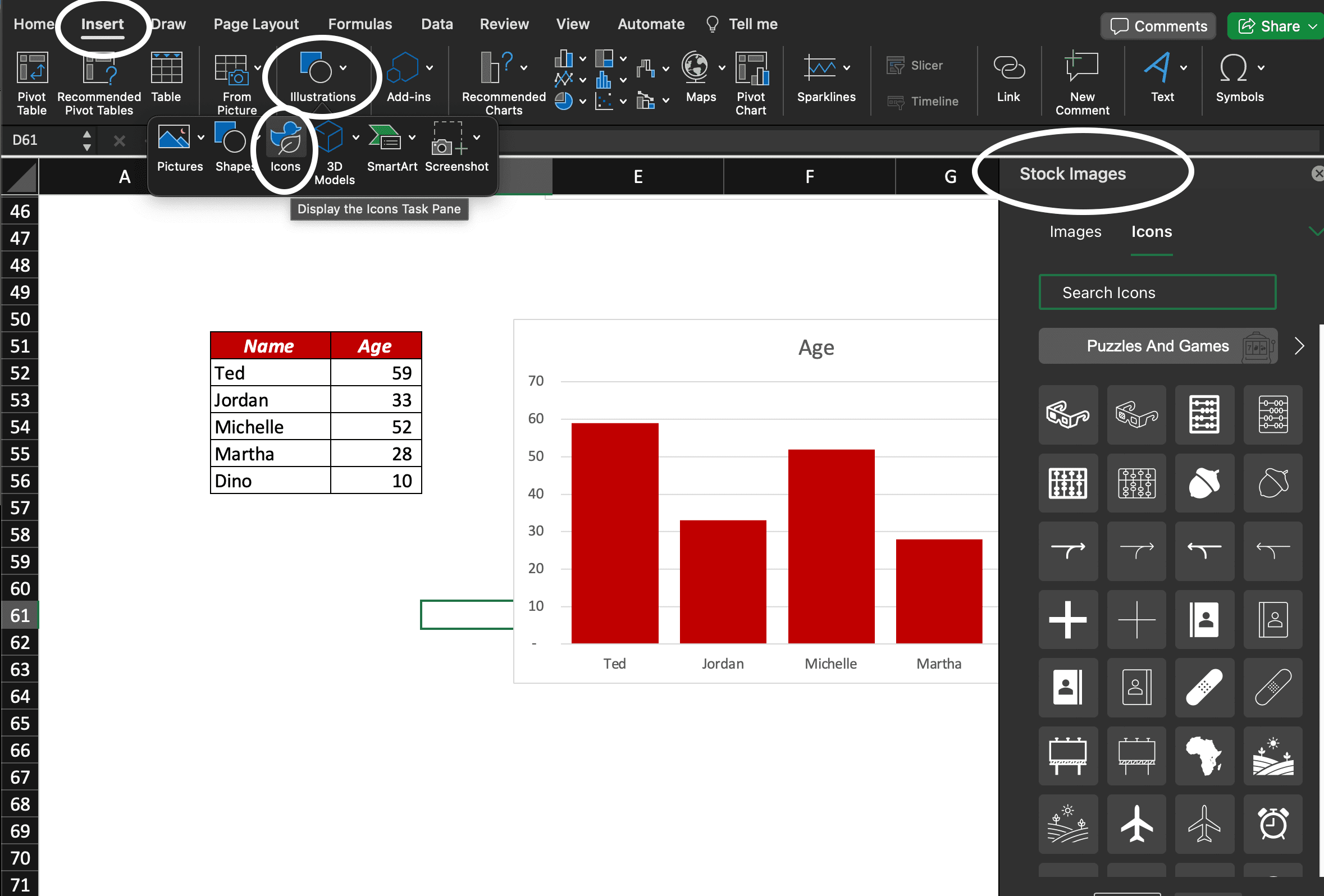1324x896 pixels.
Task: Switch to the Images tab in Stock Images
Action: pos(1075,232)
